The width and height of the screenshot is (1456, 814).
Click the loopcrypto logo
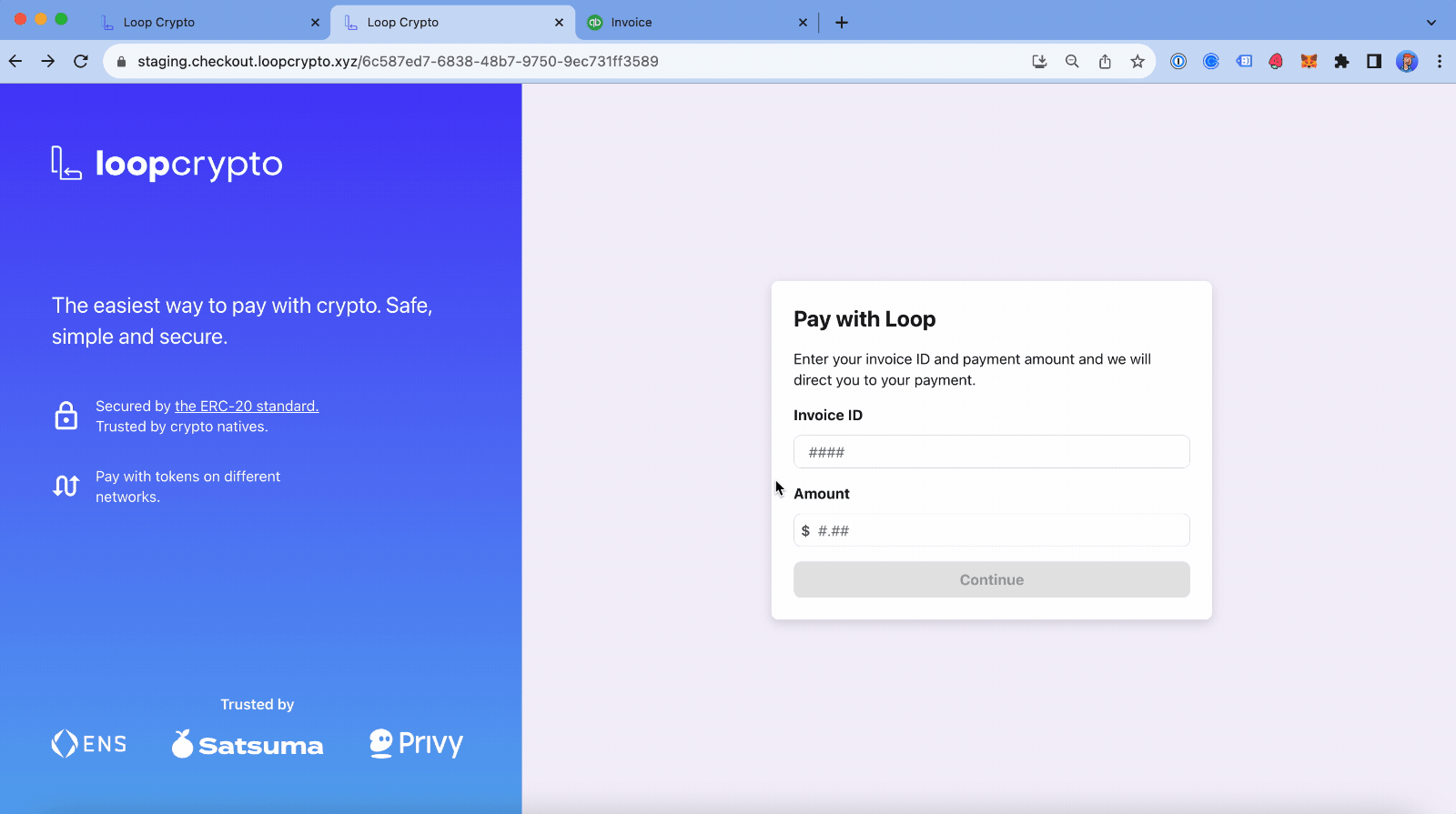pos(167,164)
